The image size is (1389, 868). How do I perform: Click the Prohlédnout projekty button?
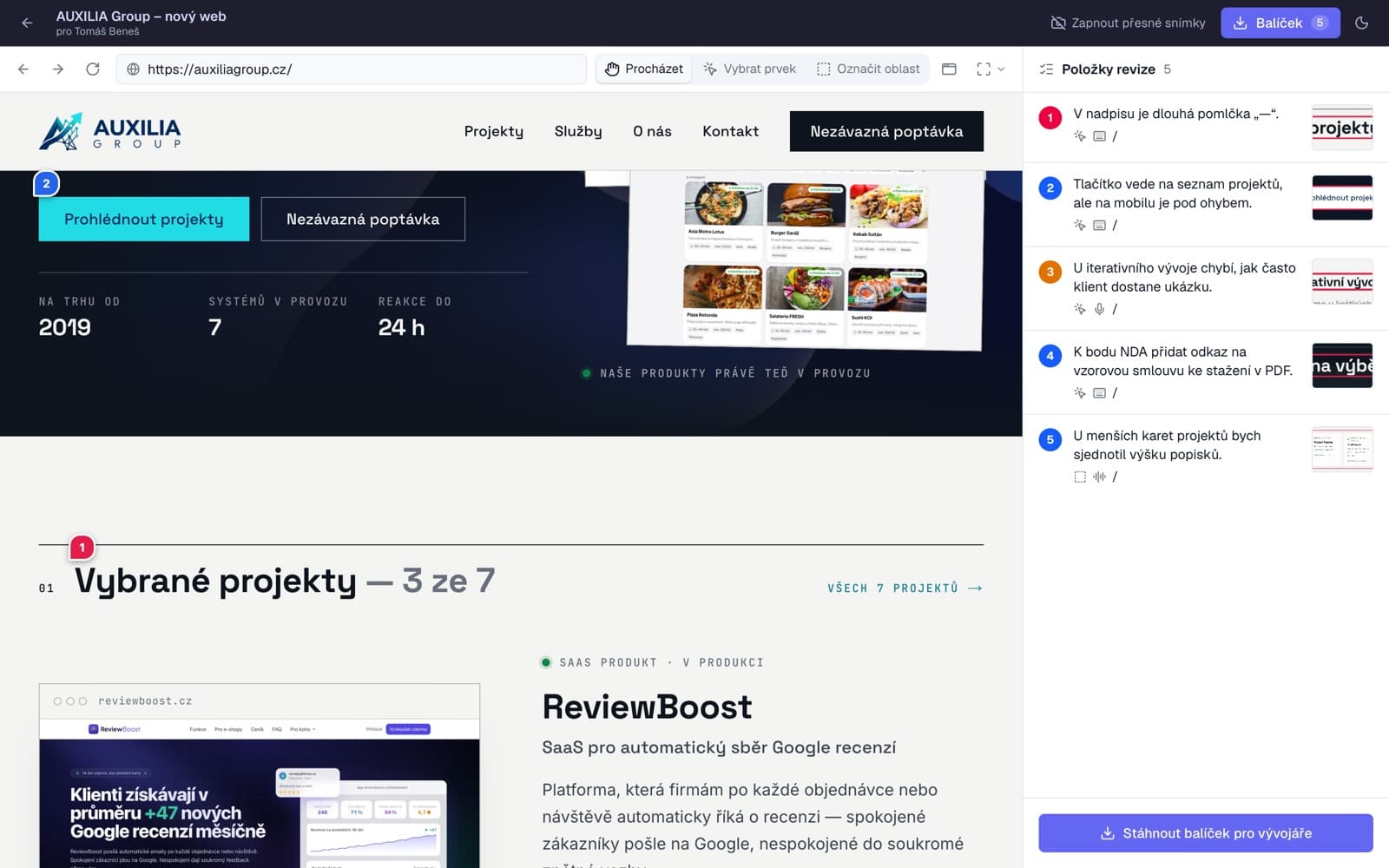(x=144, y=219)
